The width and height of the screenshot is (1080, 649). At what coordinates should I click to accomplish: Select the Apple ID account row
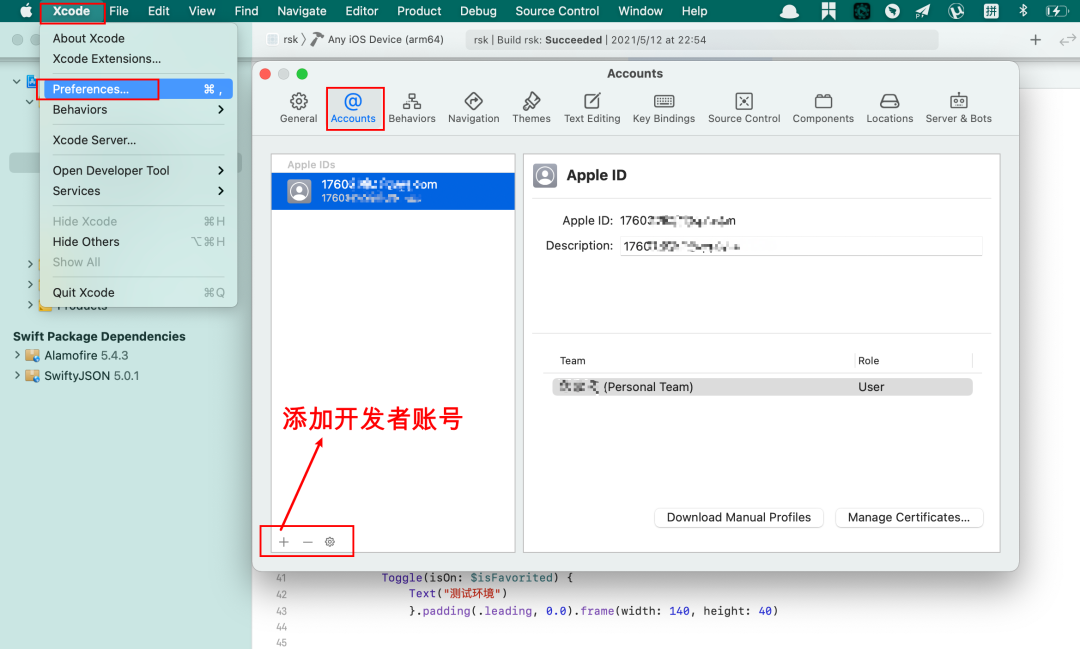click(393, 191)
